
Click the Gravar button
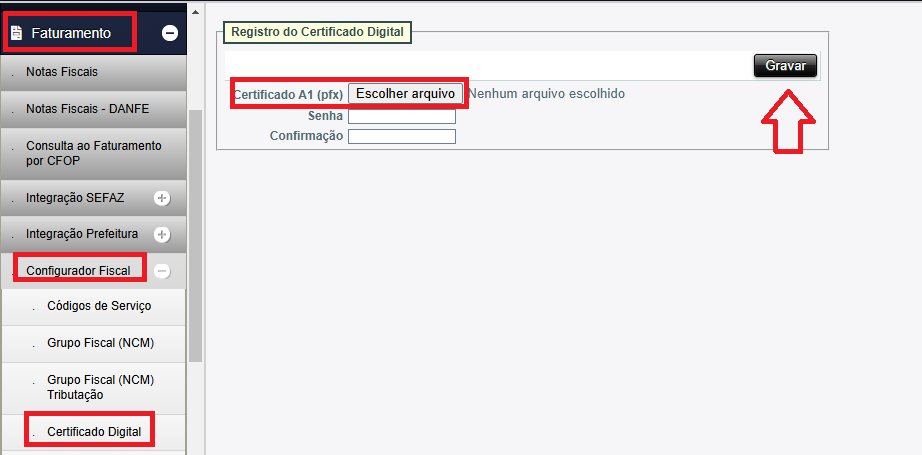click(x=785, y=65)
